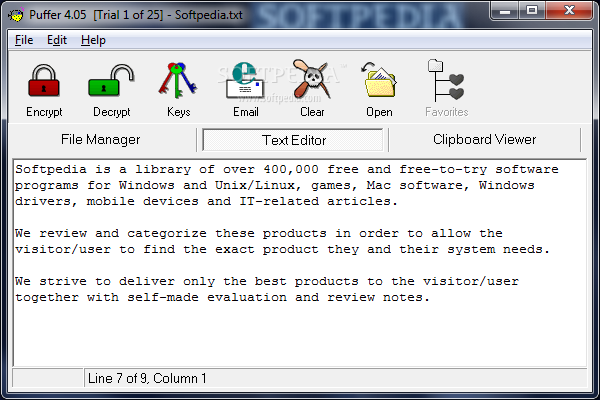Open the Keys tool with colored keys
The height and width of the screenshot is (400, 600).
pyautogui.click(x=178, y=81)
